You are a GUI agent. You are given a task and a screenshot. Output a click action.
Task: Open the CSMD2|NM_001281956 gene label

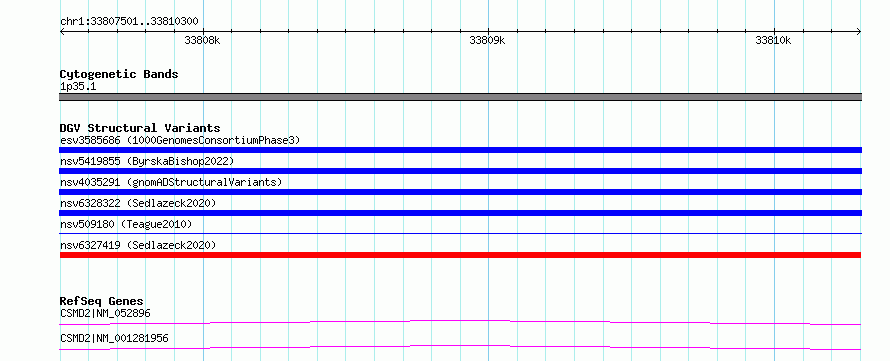[x=114, y=339]
